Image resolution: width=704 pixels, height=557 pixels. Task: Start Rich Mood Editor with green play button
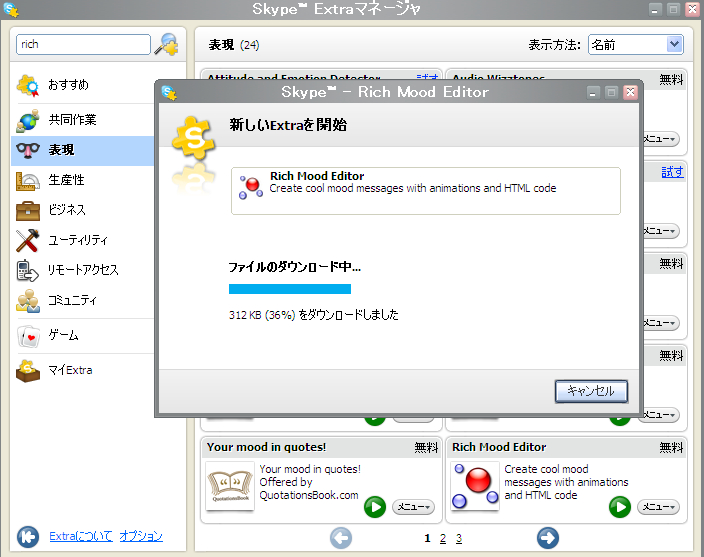coord(620,507)
